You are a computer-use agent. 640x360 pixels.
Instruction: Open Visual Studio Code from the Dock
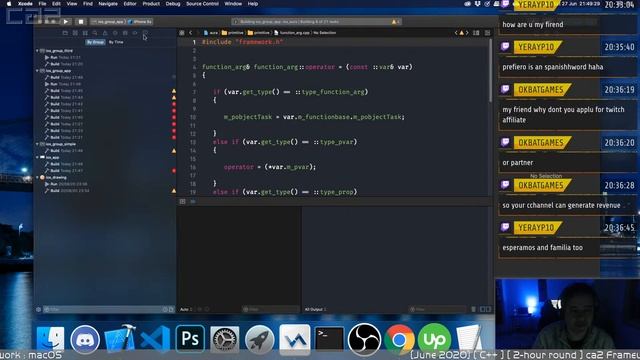tap(155, 339)
